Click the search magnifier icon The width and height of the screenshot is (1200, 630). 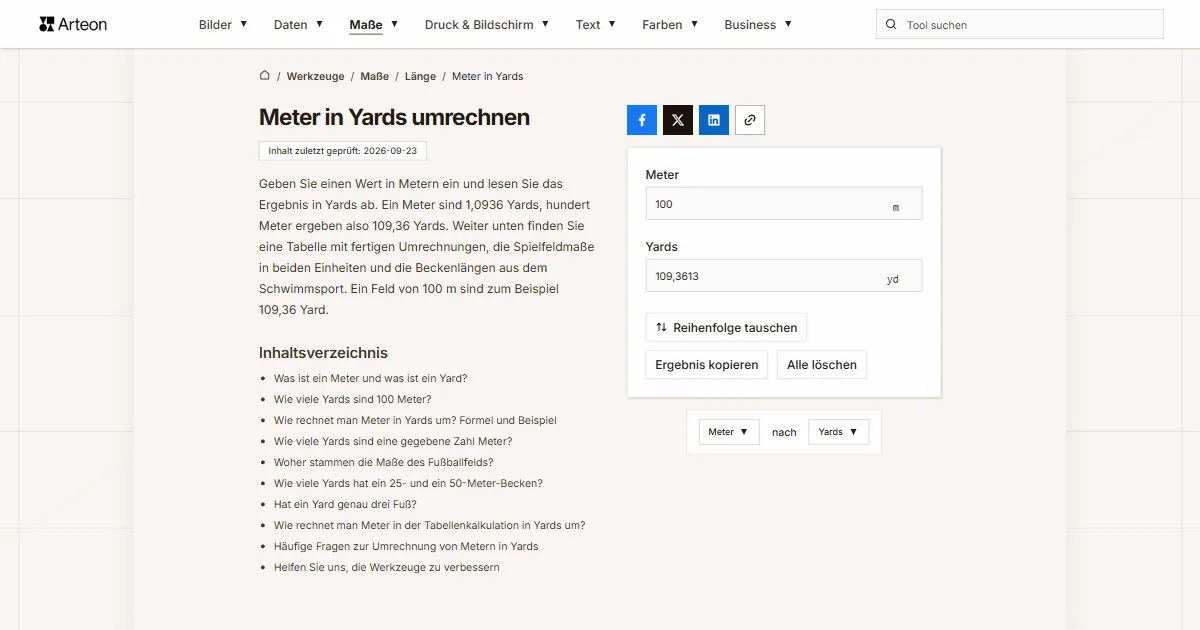point(891,24)
